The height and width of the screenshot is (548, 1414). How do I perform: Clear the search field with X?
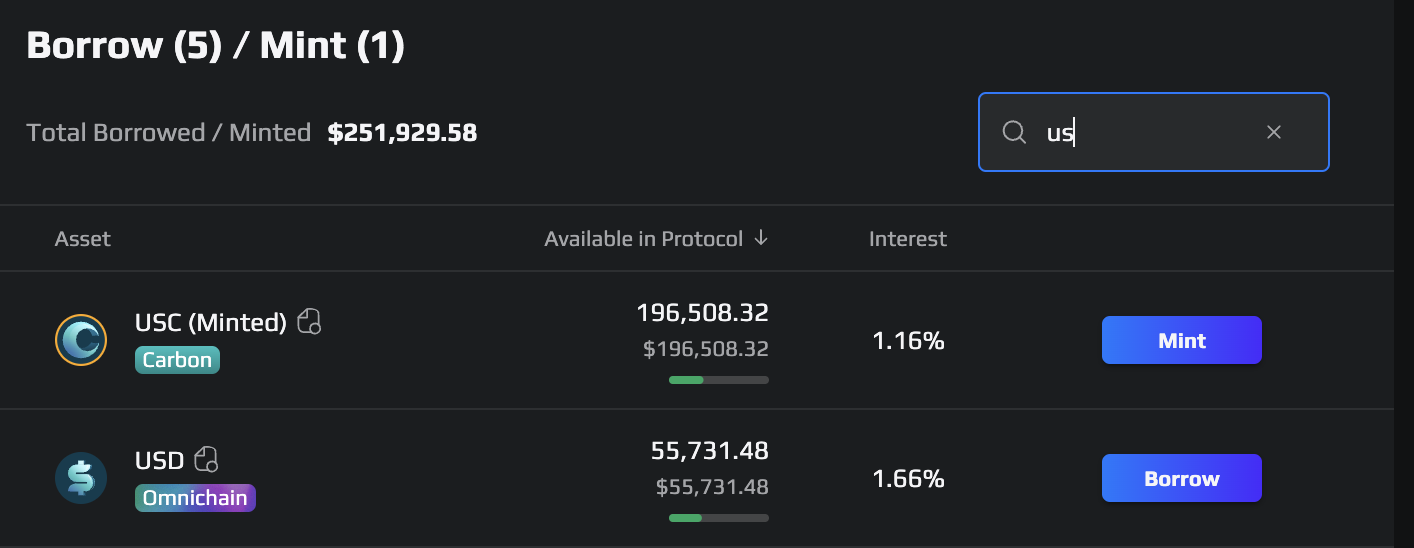[x=1274, y=132]
